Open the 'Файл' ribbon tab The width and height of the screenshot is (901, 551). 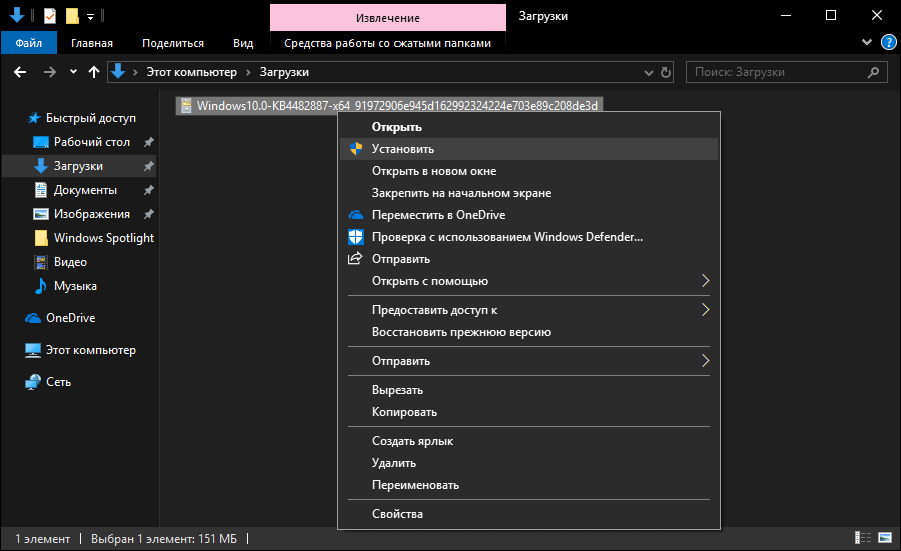click(x=28, y=43)
